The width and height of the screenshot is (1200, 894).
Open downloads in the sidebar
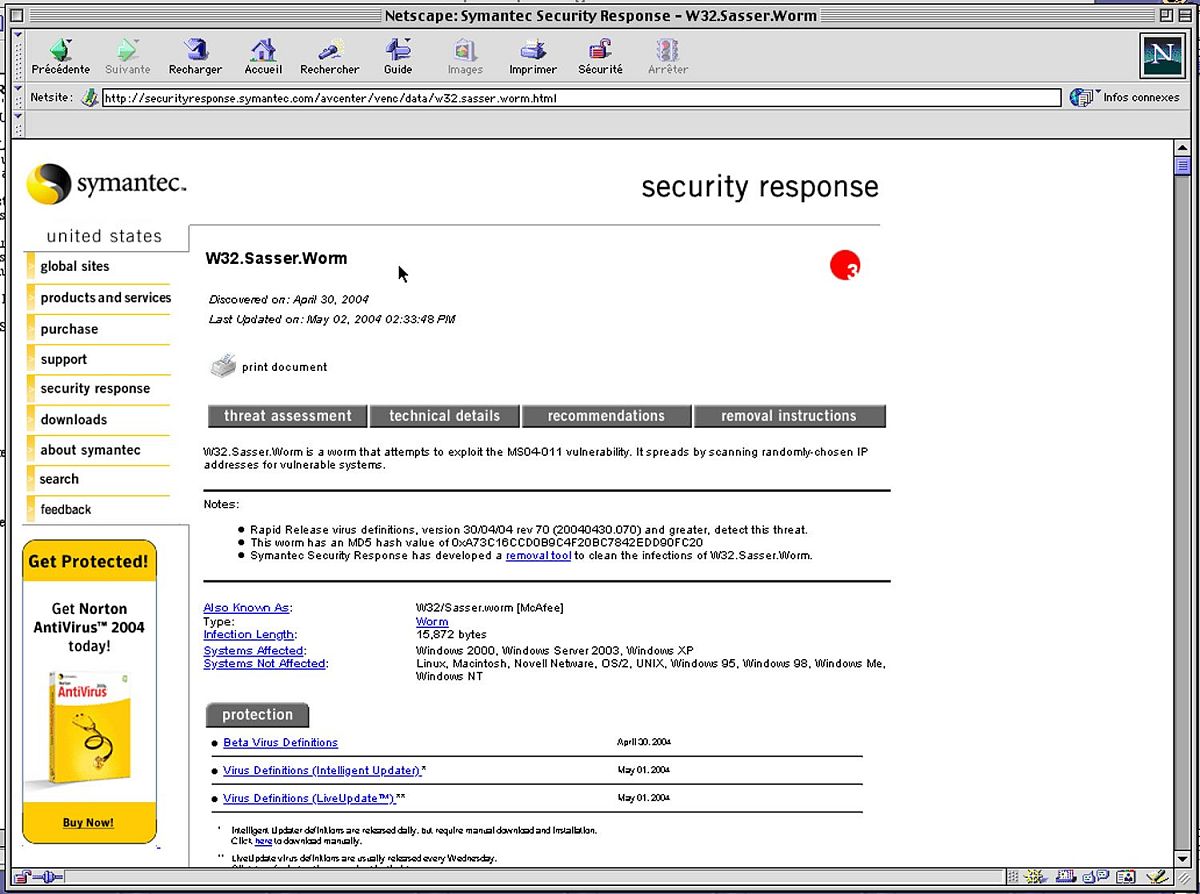click(x=74, y=420)
